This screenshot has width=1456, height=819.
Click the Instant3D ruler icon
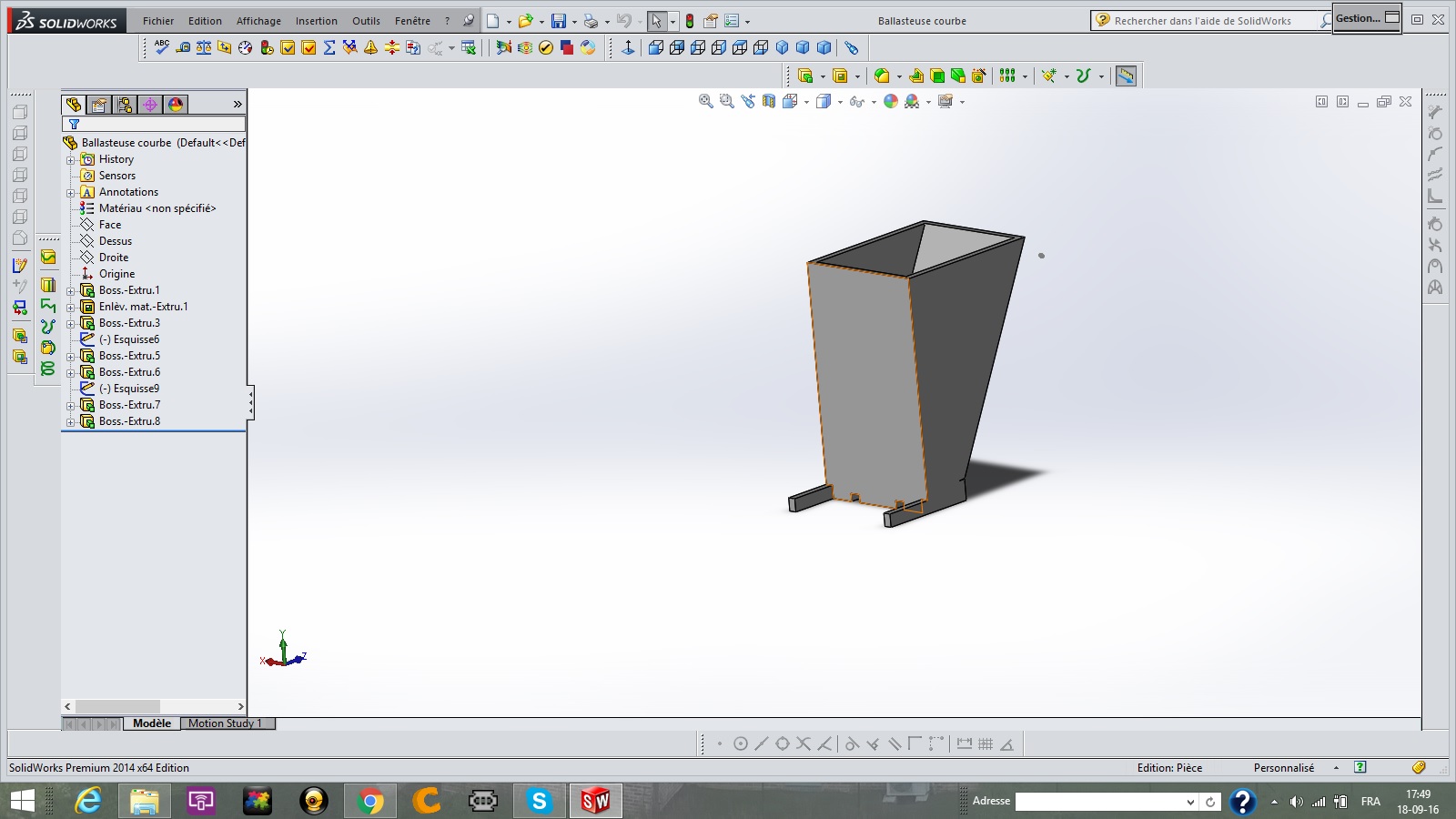tap(1126, 76)
